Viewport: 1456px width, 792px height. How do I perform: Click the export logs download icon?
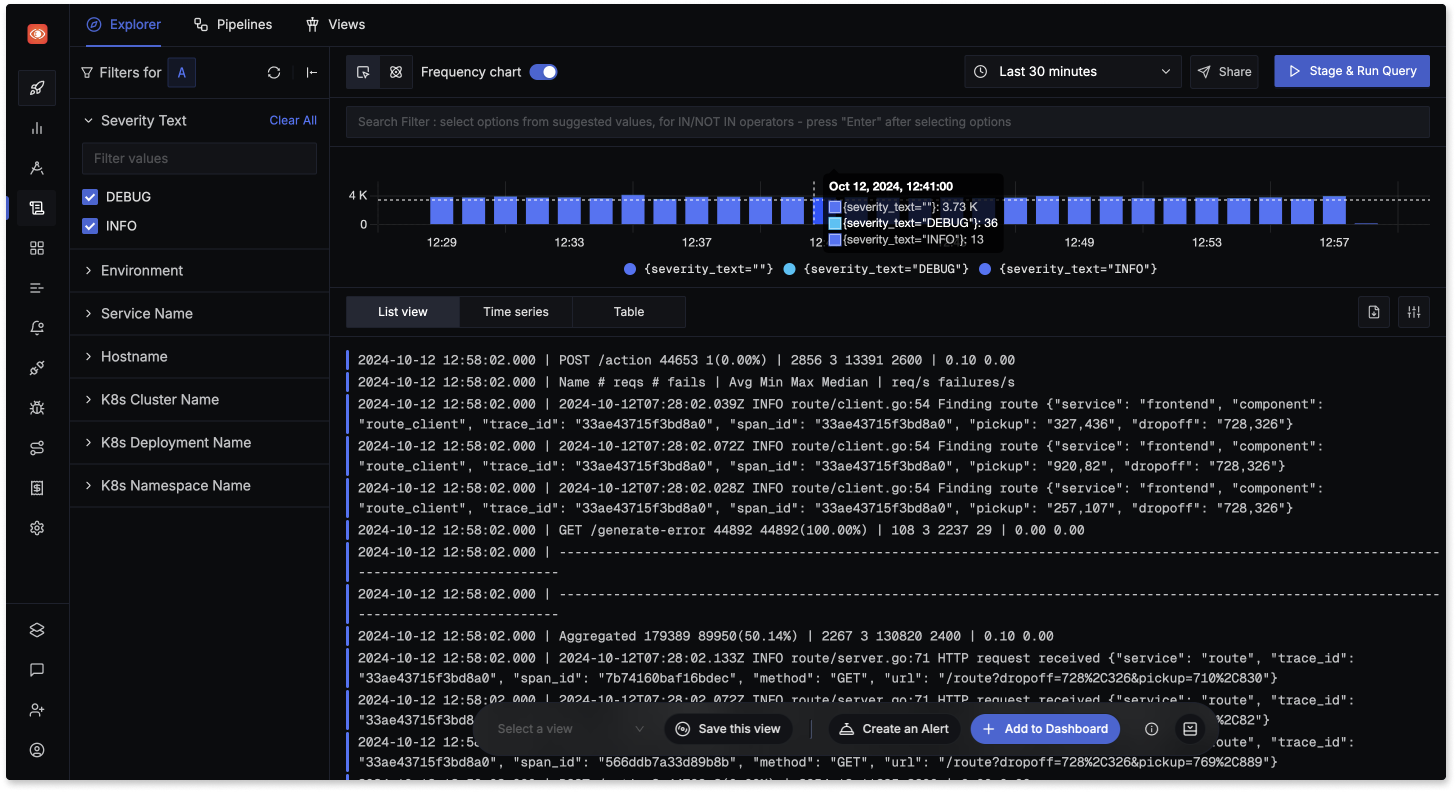click(1373, 312)
